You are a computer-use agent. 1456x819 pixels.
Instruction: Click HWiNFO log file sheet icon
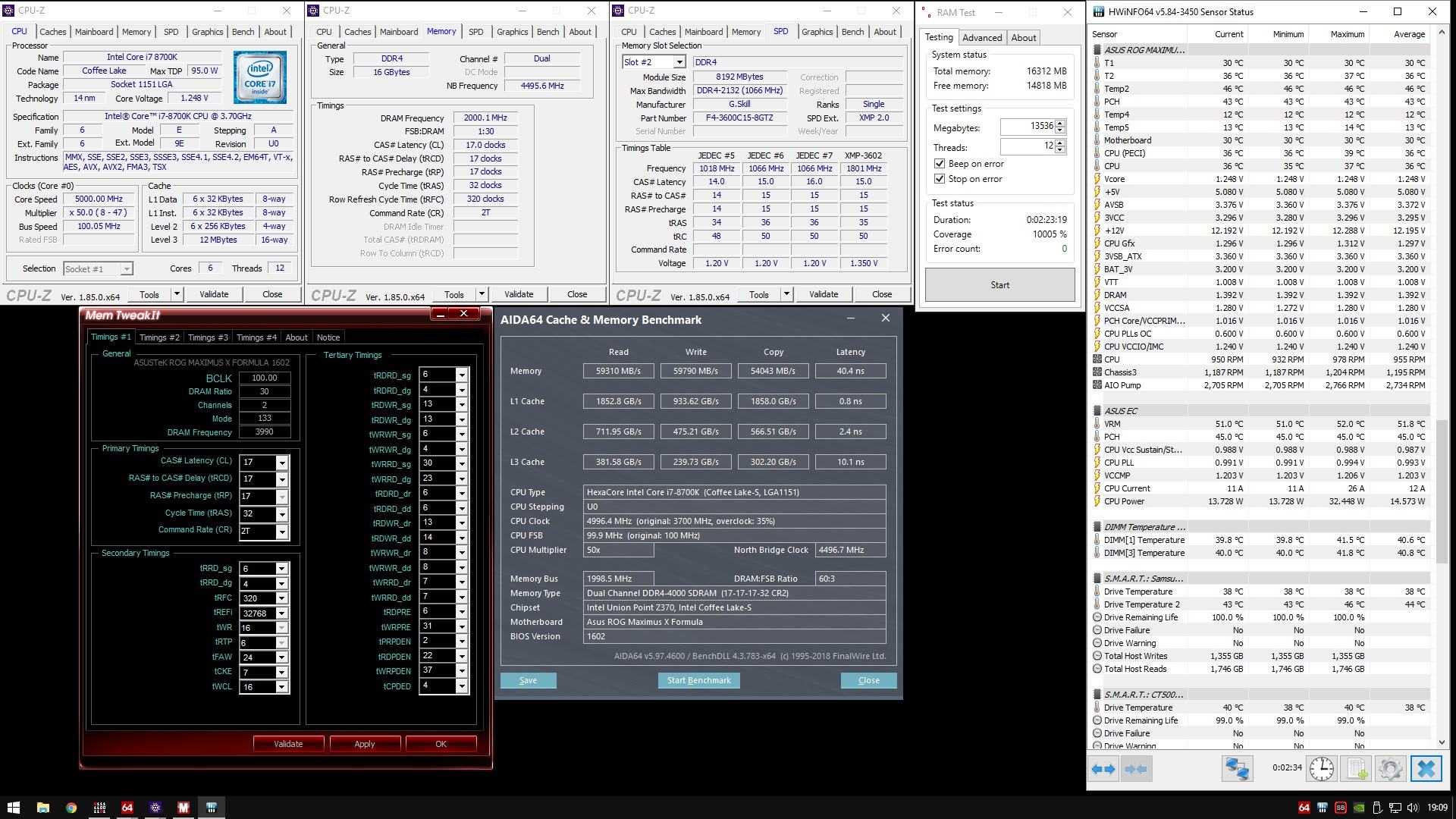(x=1357, y=769)
